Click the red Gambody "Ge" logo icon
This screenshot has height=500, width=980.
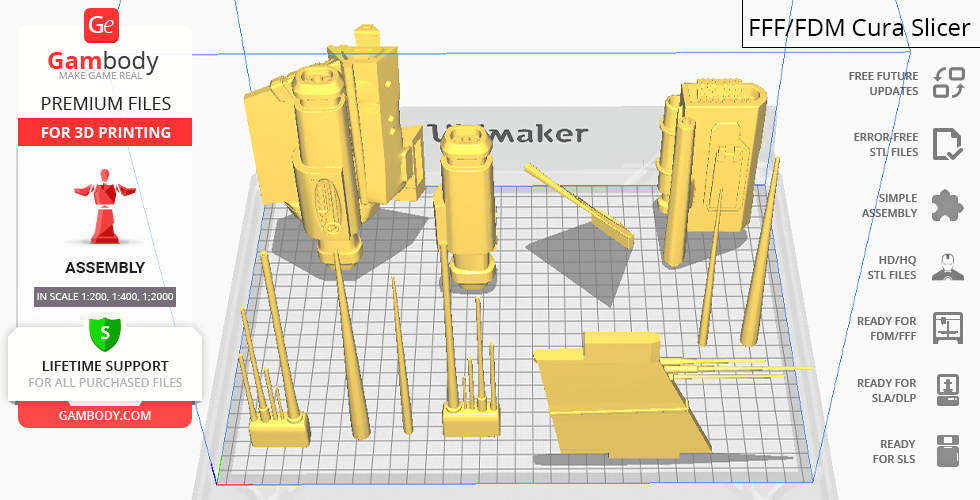click(x=102, y=25)
